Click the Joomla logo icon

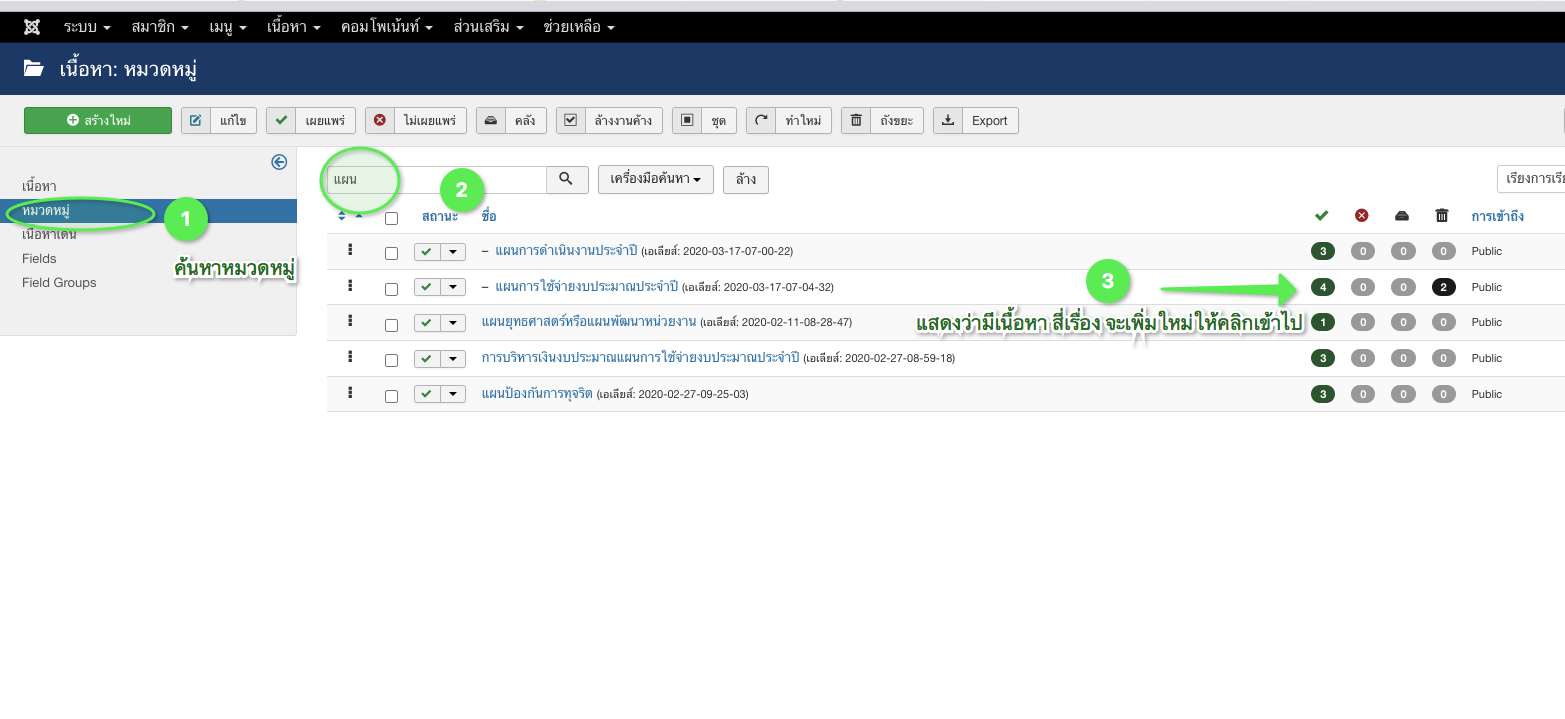coord(32,27)
